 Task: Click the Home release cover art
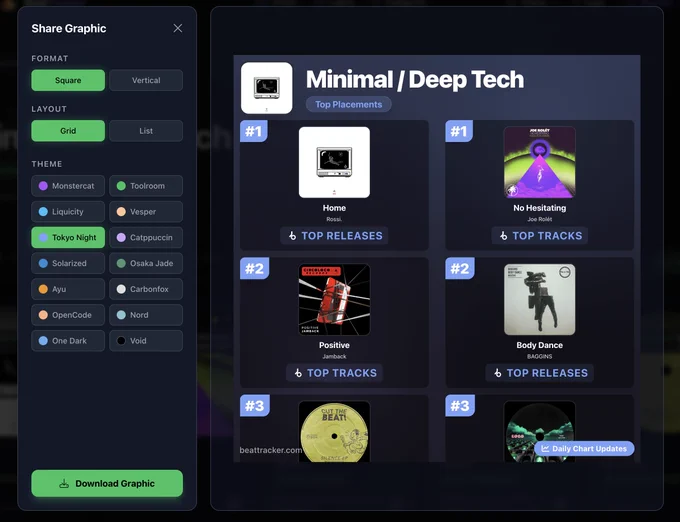[334, 162]
